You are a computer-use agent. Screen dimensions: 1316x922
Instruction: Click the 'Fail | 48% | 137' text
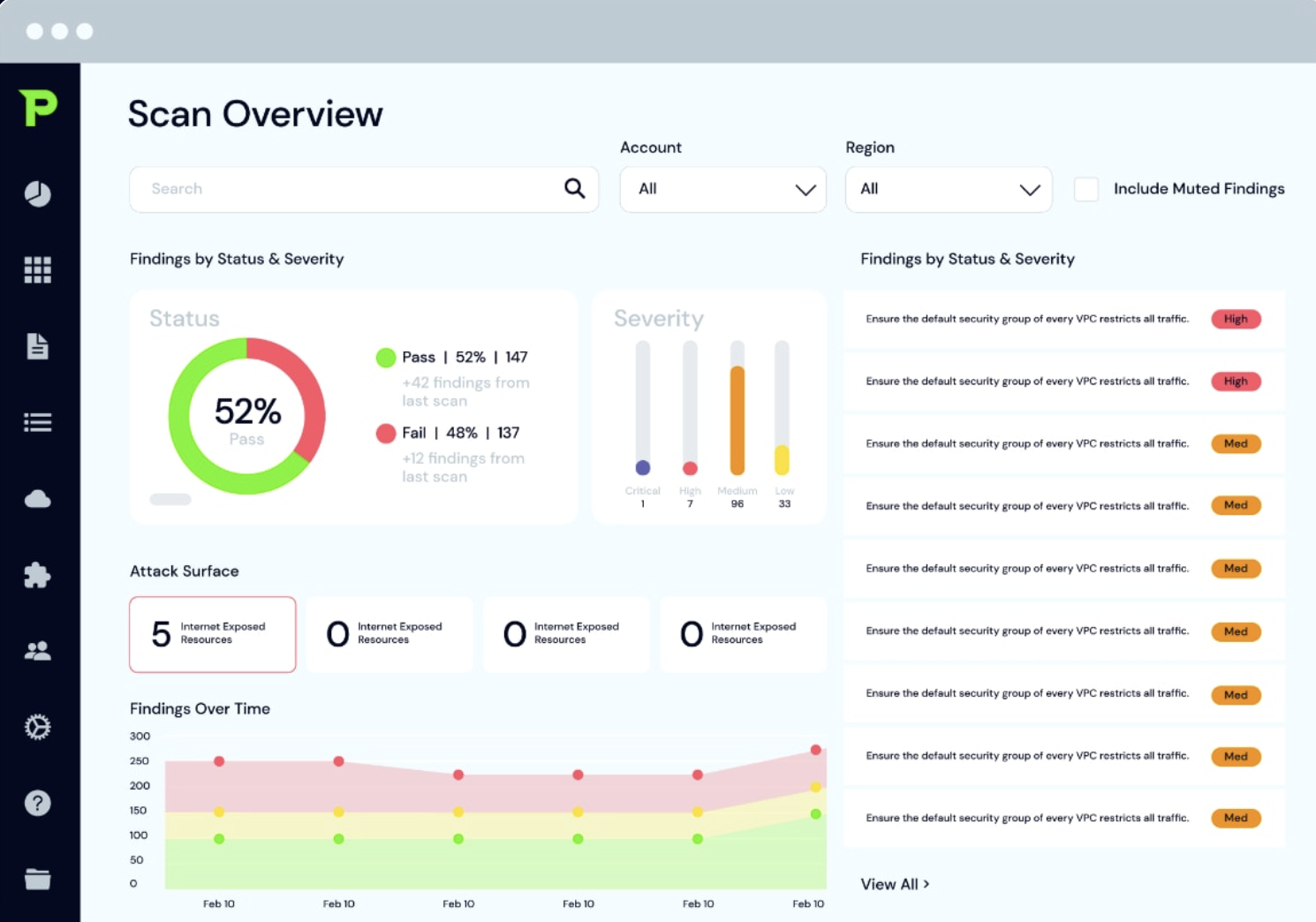(x=460, y=433)
